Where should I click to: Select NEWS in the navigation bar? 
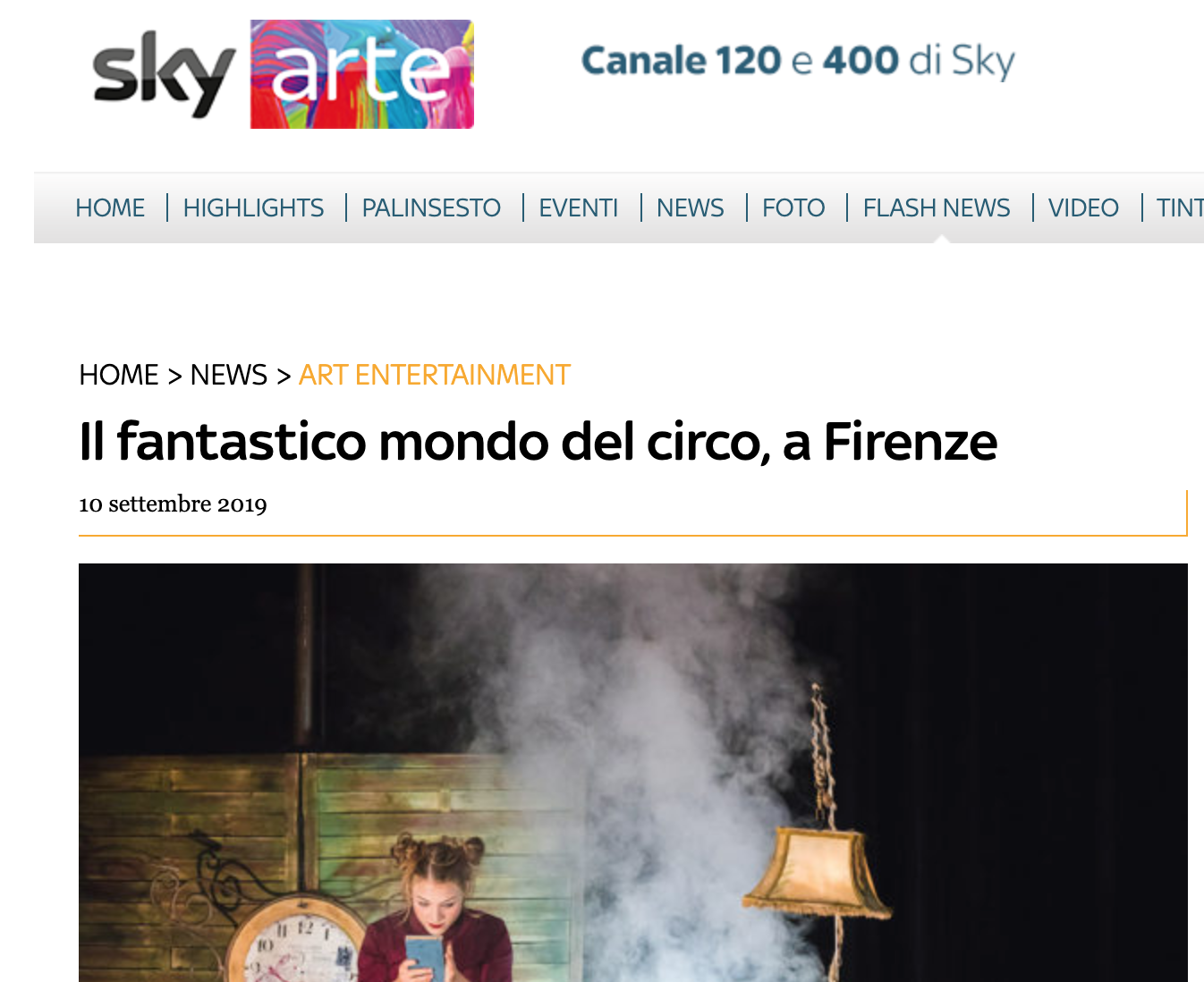690,207
